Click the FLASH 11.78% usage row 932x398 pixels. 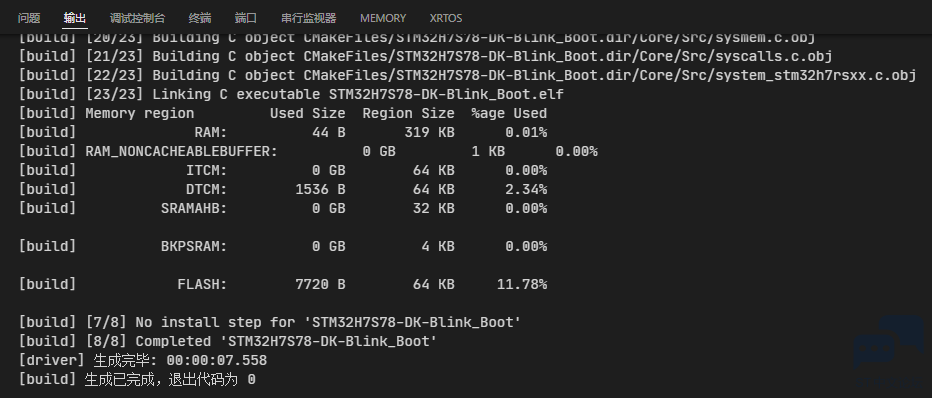pyautogui.click(x=282, y=285)
